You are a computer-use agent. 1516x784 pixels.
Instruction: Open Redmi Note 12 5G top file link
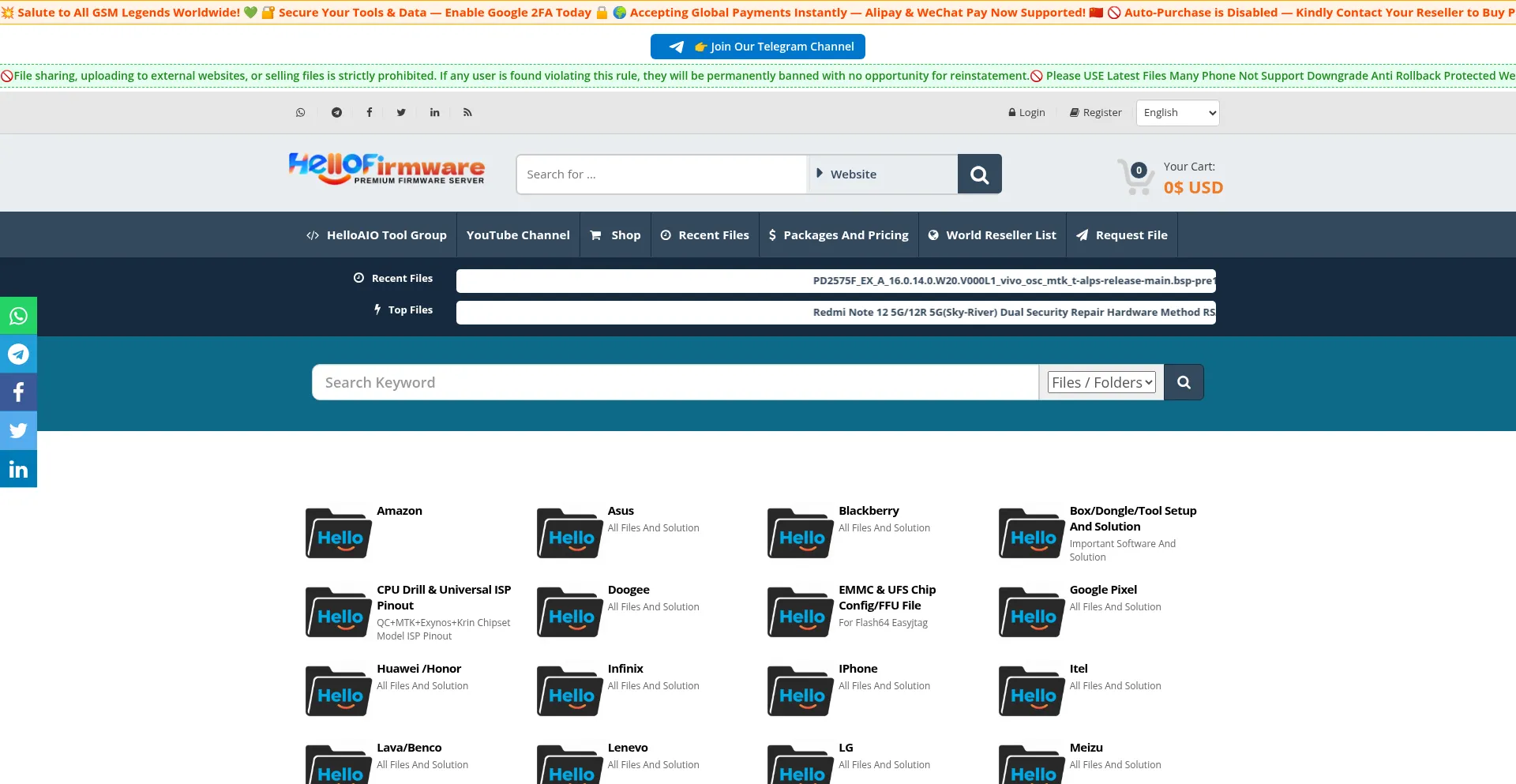[x=1014, y=313]
